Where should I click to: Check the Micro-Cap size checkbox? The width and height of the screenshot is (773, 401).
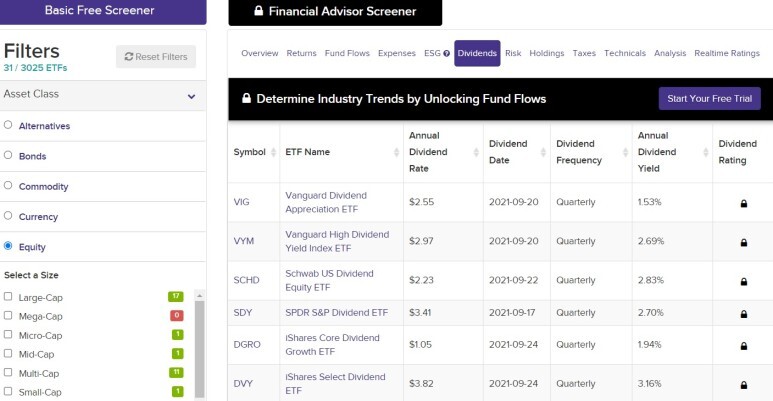(8, 334)
